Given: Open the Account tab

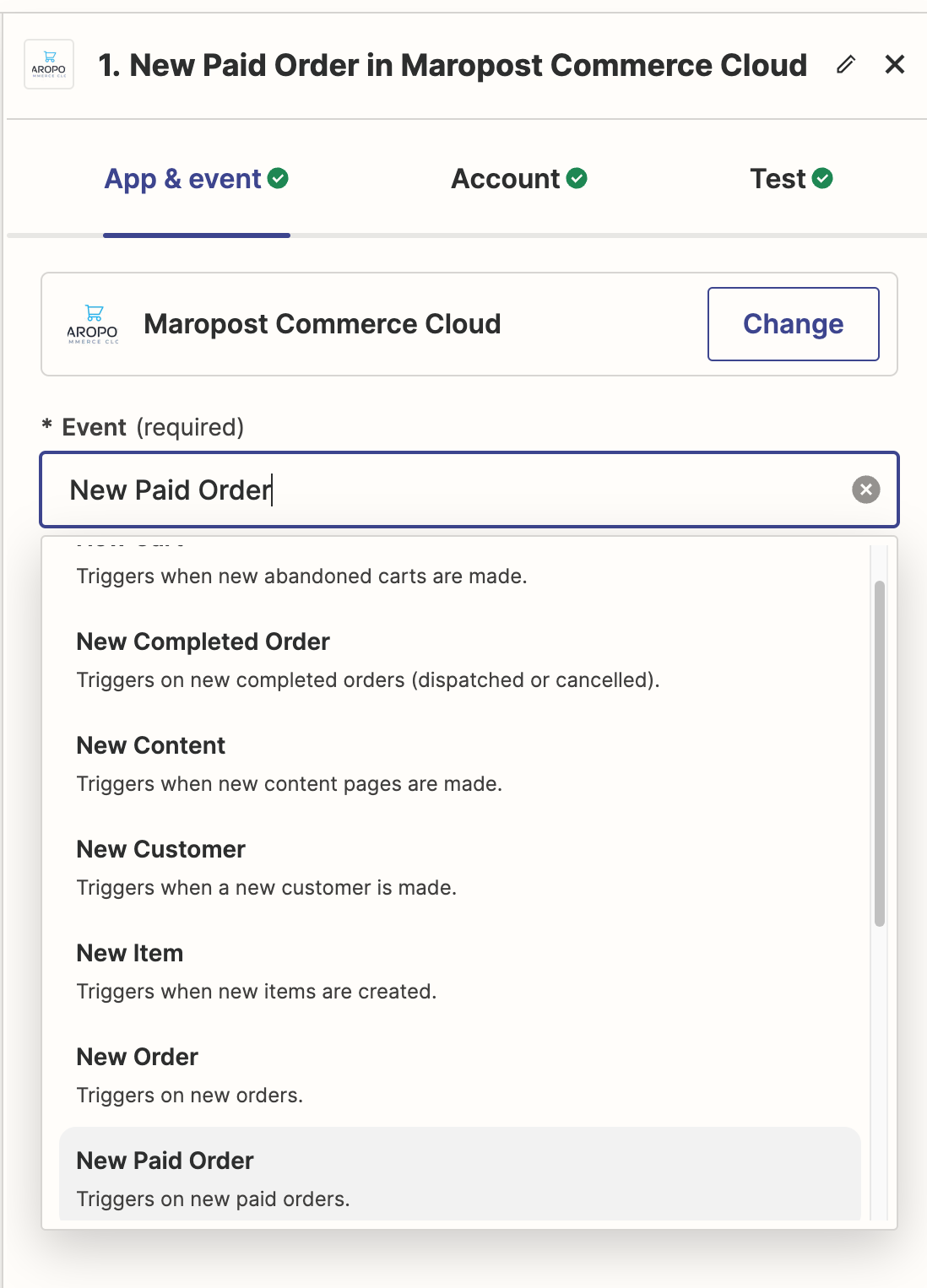Looking at the screenshot, I should [x=519, y=179].
